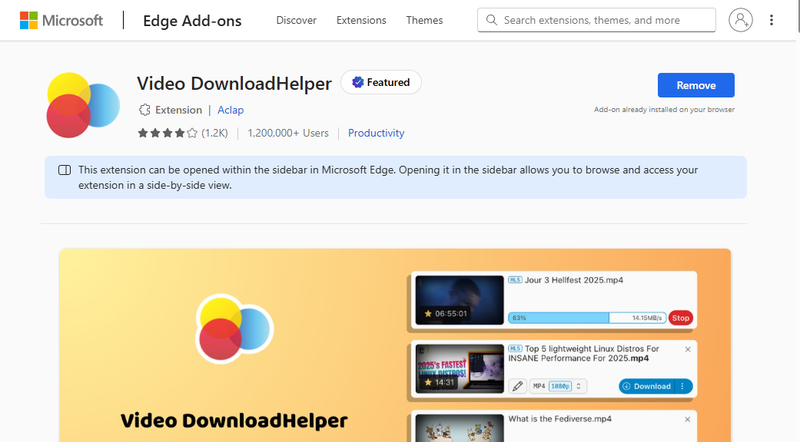Click the Download button in preview
Screen dimensions: 800x442
click(647, 386)
